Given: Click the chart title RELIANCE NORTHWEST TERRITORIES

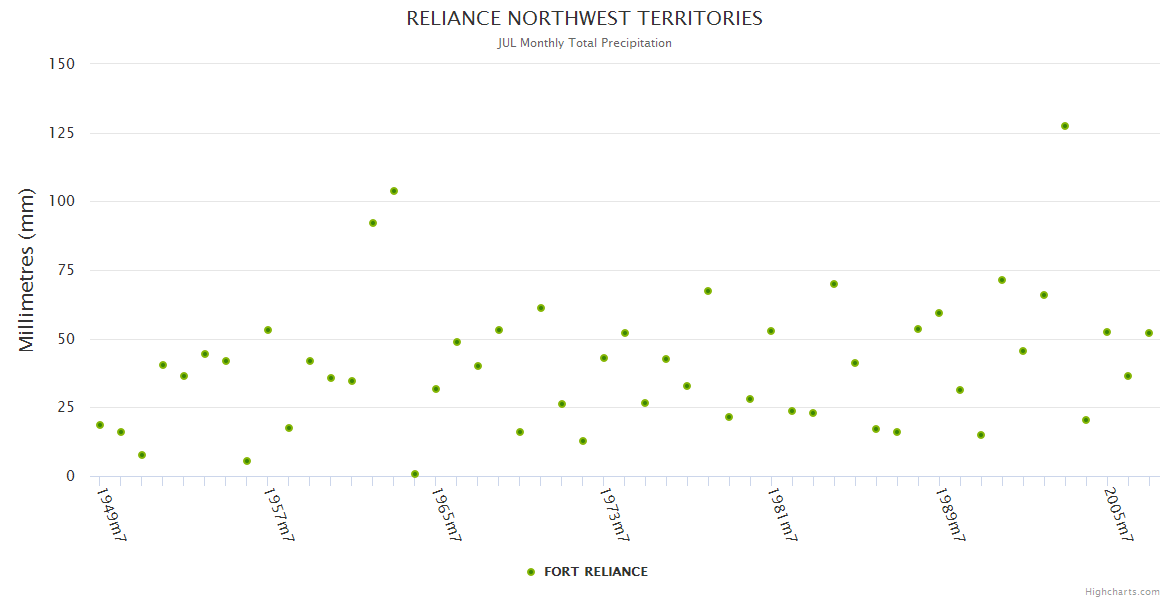Looking at the screenshot, I should tap(584, 19).
